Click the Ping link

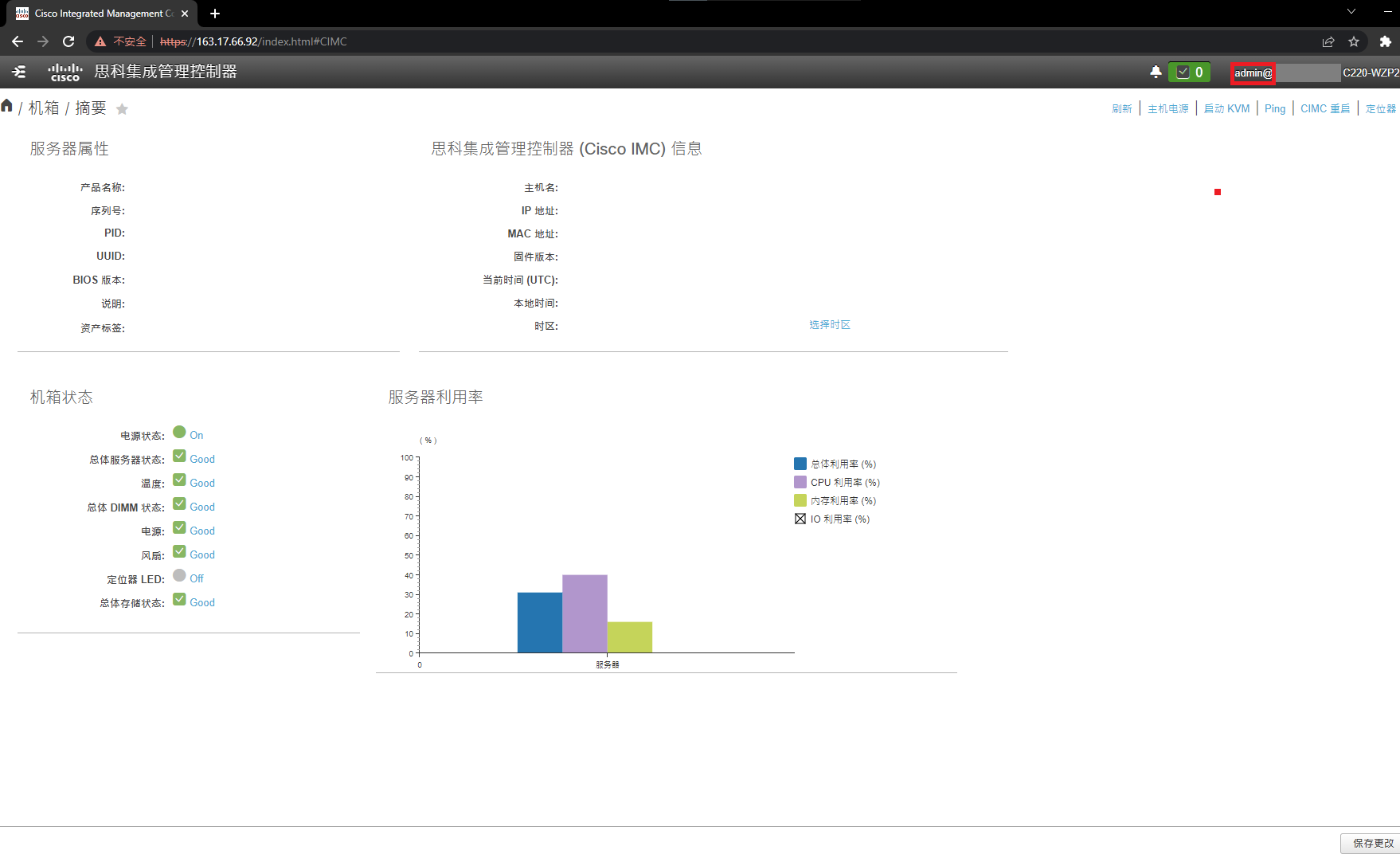tap(1275, 109)
